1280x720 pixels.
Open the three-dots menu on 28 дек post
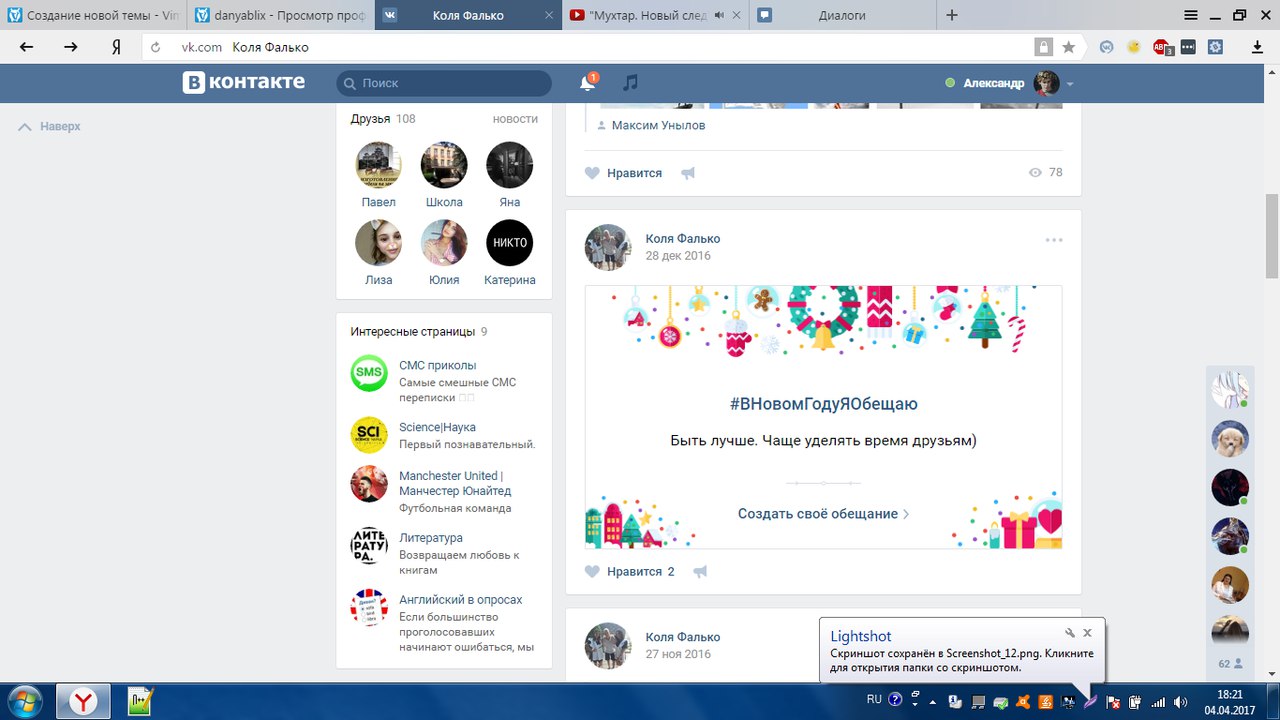point(1054,240)
